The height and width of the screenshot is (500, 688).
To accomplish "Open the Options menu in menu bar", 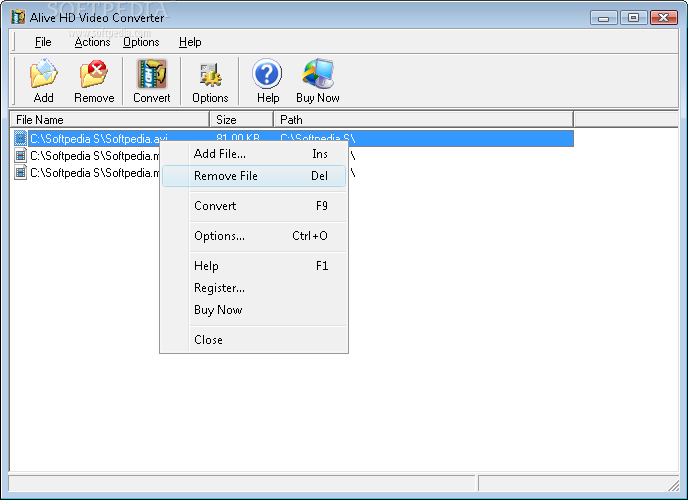I will coord(141,42).
